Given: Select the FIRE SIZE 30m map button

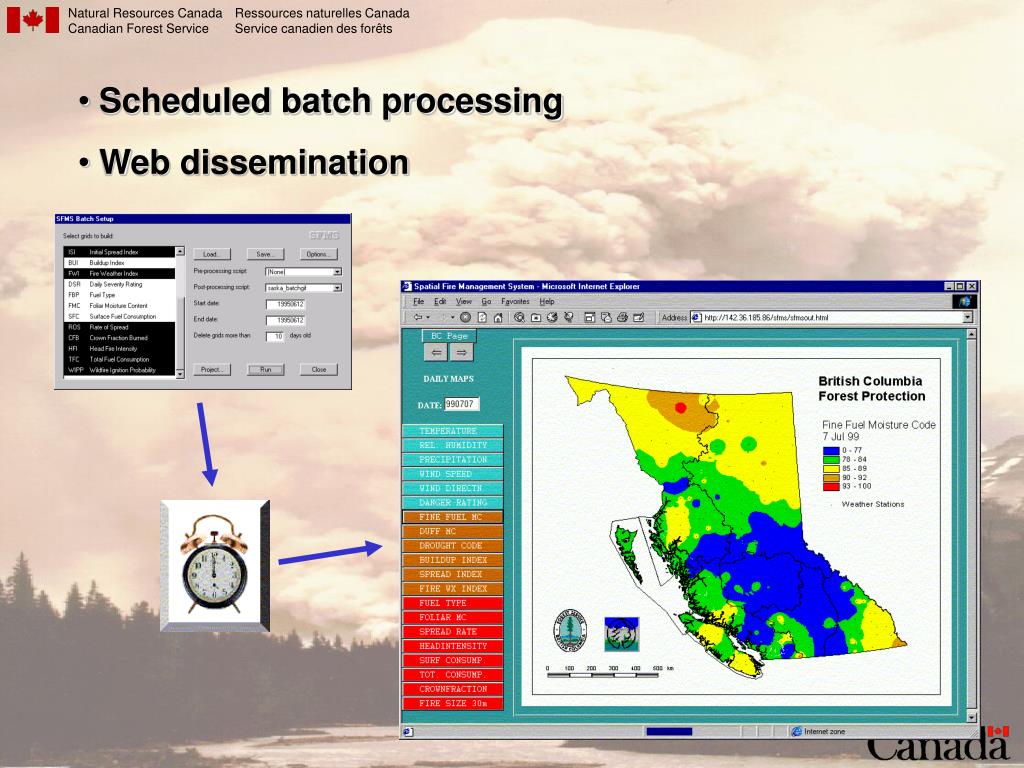Looking at the screenshot, I should click(453, 704).
